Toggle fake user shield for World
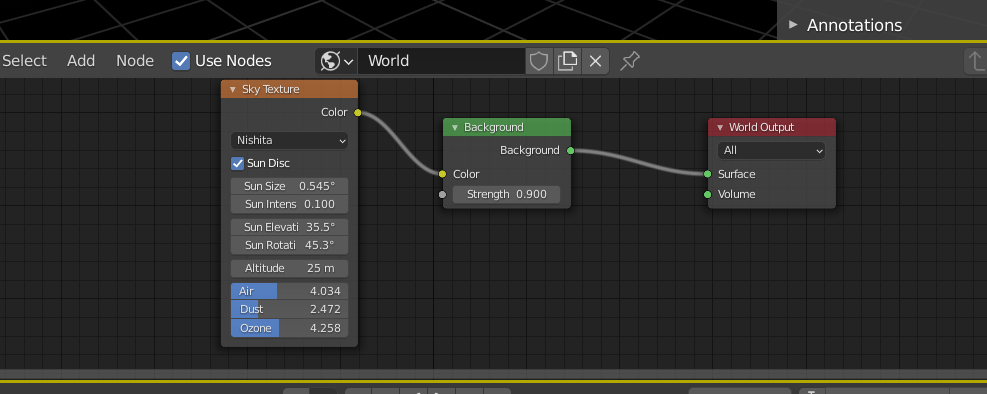The image size is (987, 394). click(539, 61)
